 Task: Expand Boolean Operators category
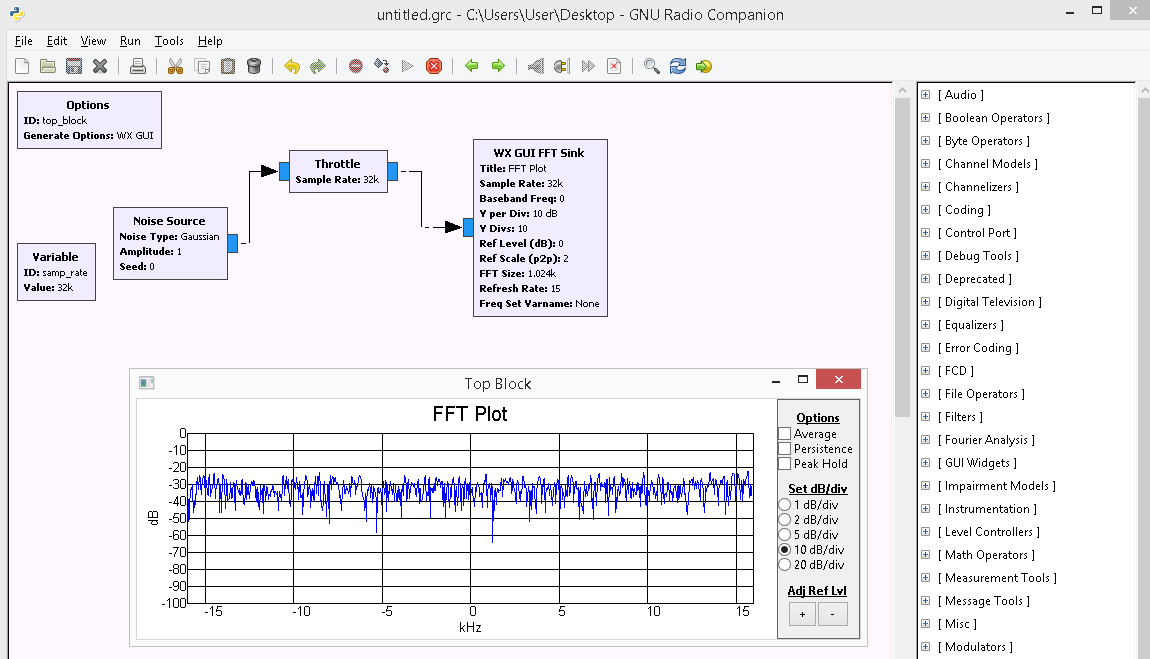(926, 117)
